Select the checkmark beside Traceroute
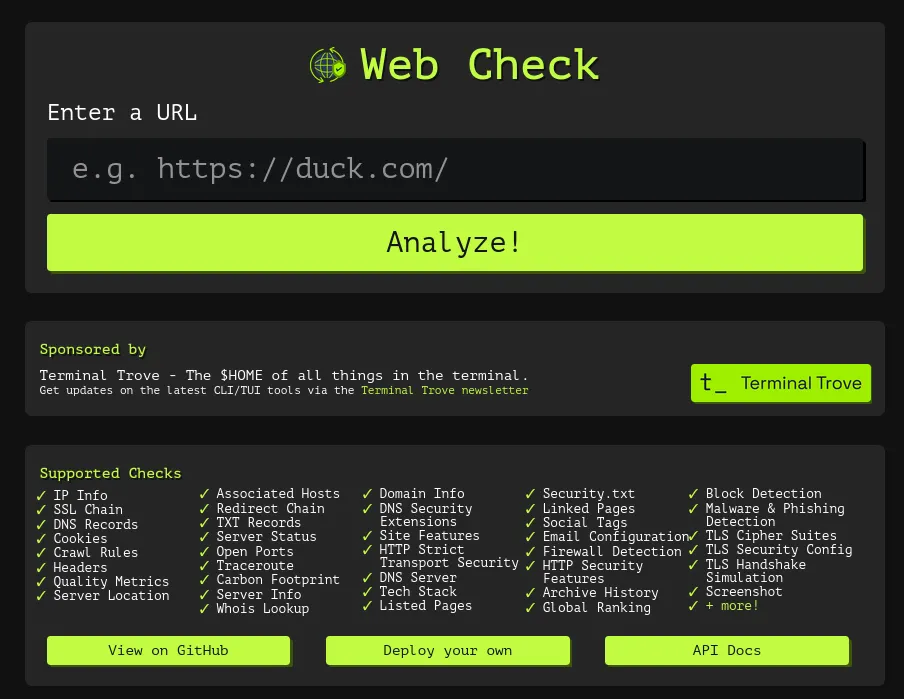The height and width of the screenshot is (699, 904). (205, 565)
